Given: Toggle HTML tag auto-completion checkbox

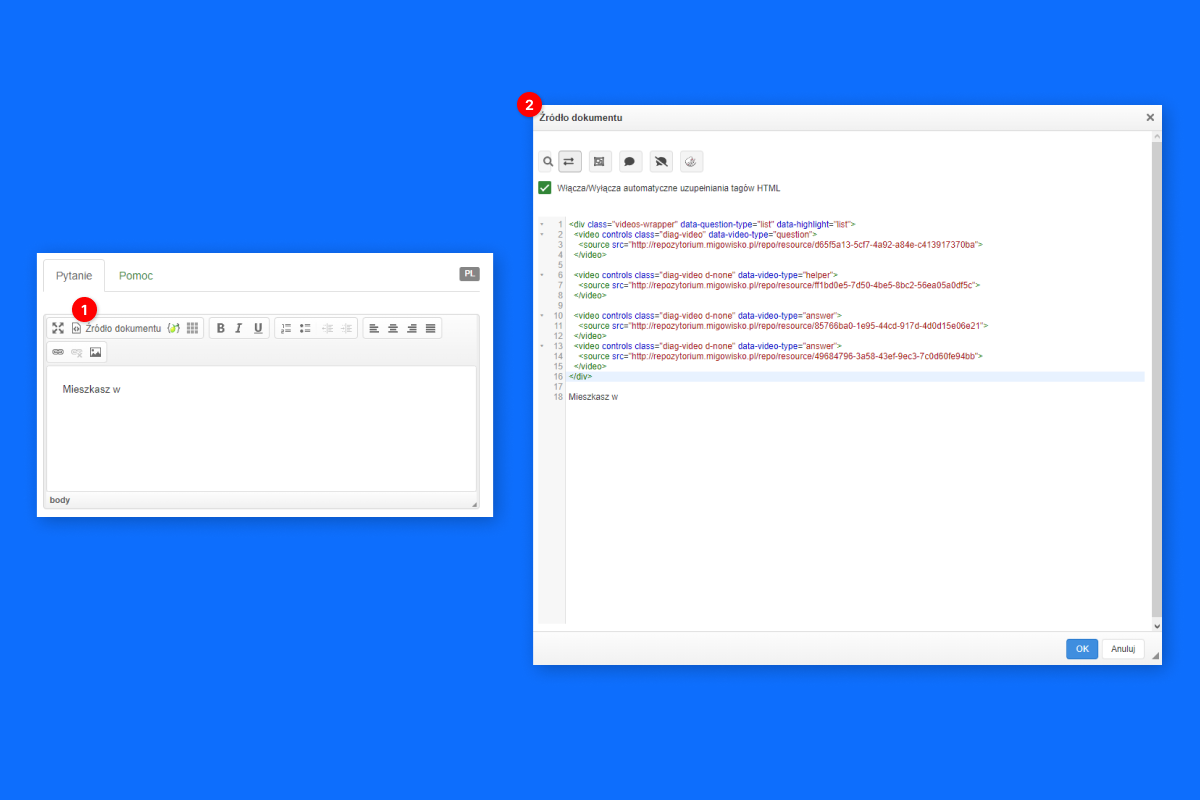Looking at the screenshot, I should (545, 188).
